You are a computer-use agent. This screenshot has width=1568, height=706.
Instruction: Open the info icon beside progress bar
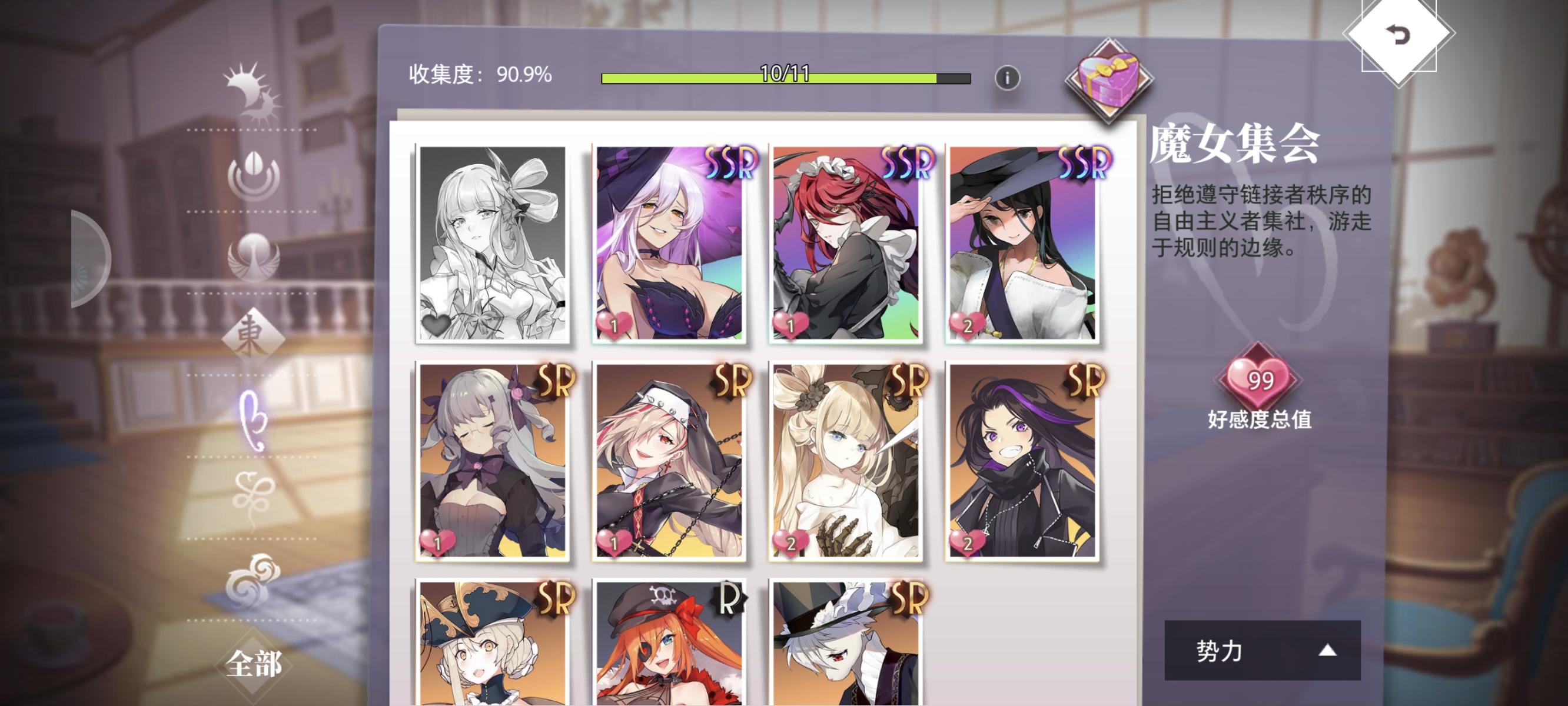tap(1007, 78)
